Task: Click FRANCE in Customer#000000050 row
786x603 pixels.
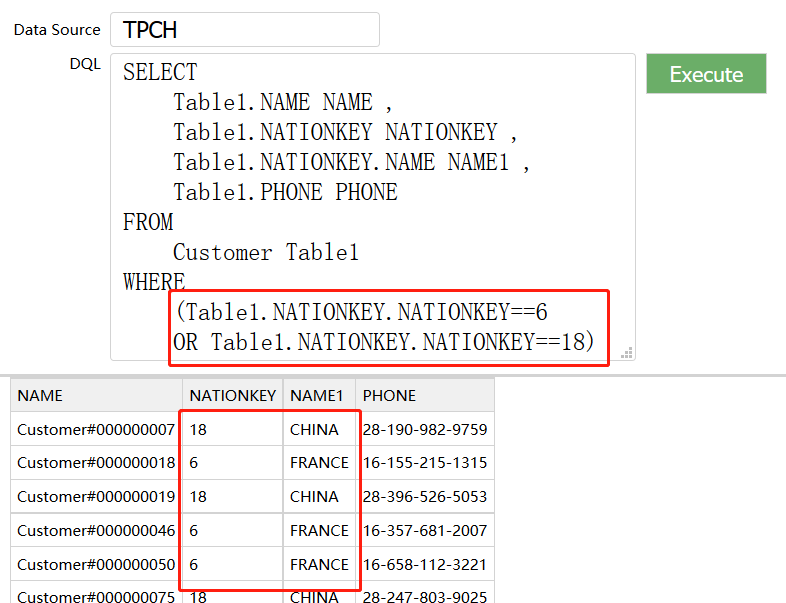Action: (x=319, y=564)
